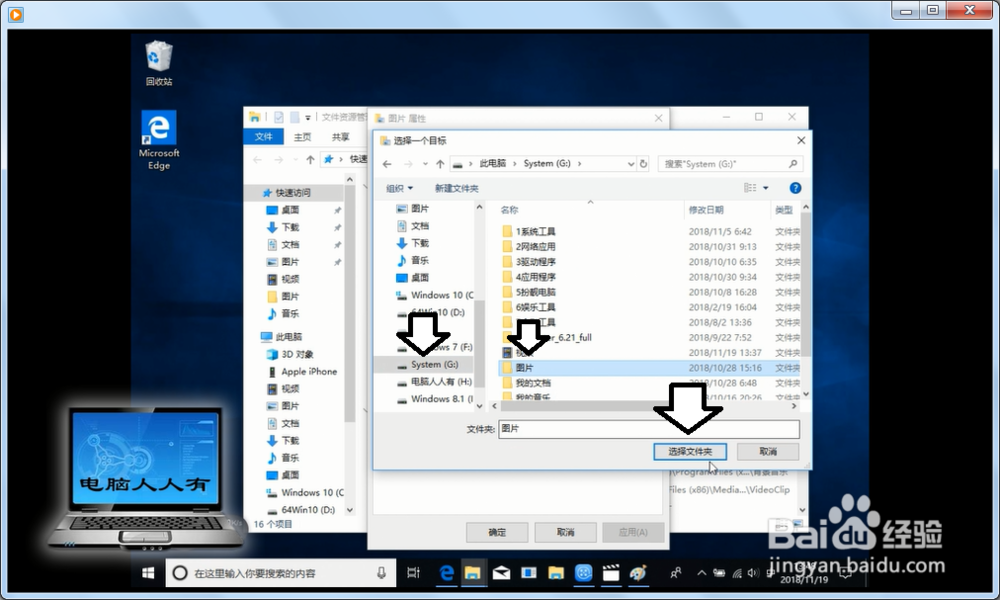Screen dimensions: 1000x600
Task: Open the People icon in the taskbar
Action: click(676, 573)
